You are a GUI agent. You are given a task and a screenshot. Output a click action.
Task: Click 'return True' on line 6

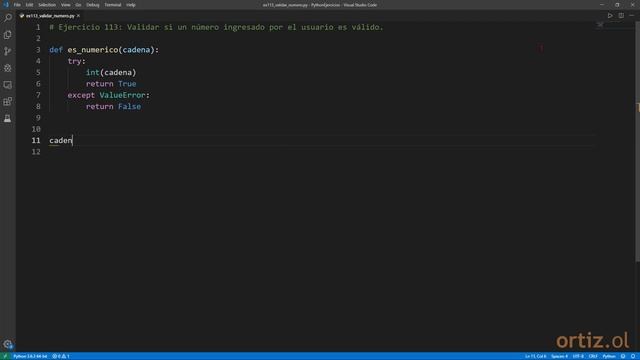tap(111, 84)
